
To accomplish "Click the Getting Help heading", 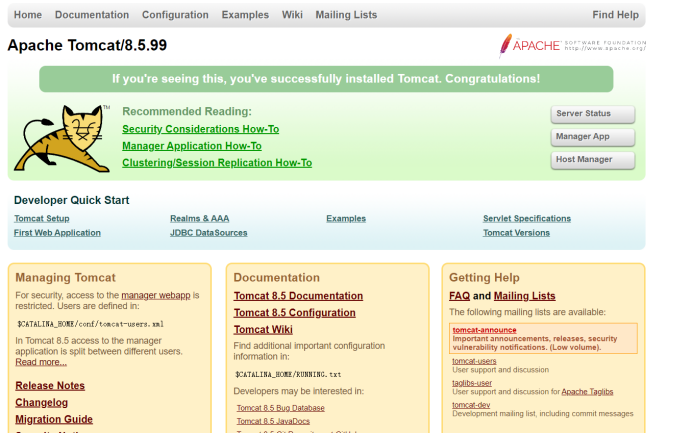I will pos(484,278).
